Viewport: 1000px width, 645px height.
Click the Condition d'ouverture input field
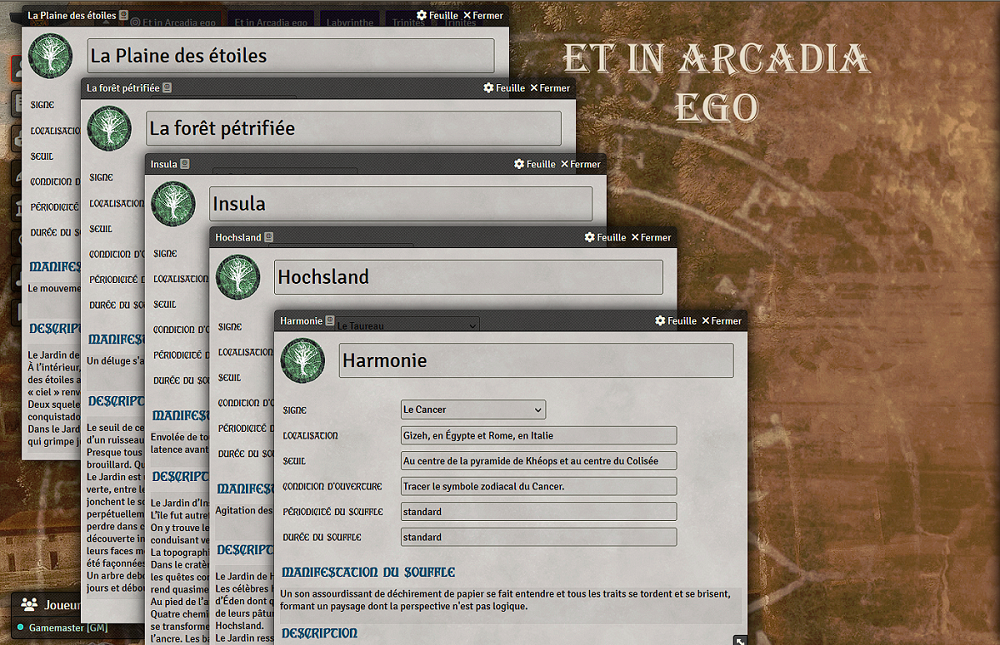(538, 487)
